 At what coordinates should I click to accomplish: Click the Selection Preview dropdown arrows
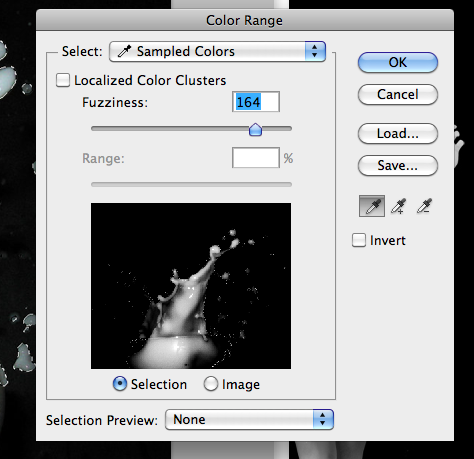click(x=323, y=419)
